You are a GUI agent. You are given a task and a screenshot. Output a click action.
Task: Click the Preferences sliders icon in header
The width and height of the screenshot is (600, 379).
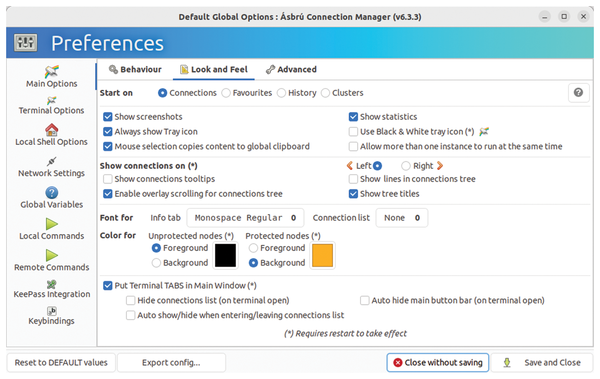[x=26, y=42]
